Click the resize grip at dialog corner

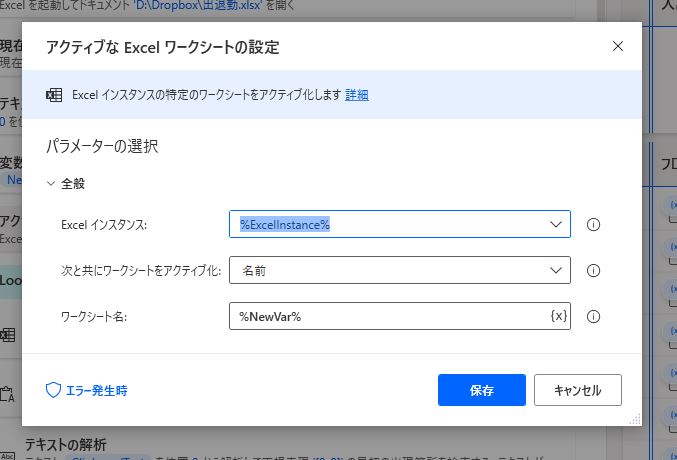635,419
